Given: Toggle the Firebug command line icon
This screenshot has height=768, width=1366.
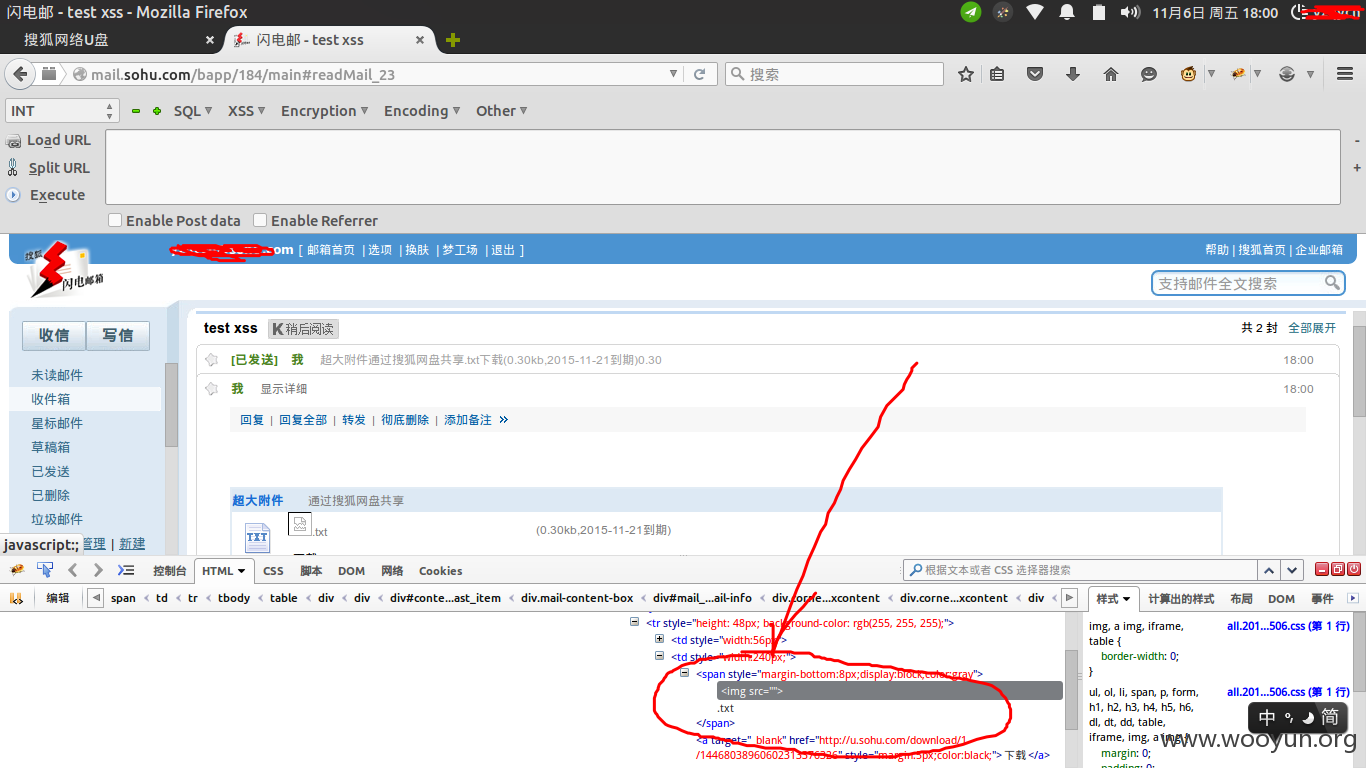Looking at the screenshot, I should [126, 570].
